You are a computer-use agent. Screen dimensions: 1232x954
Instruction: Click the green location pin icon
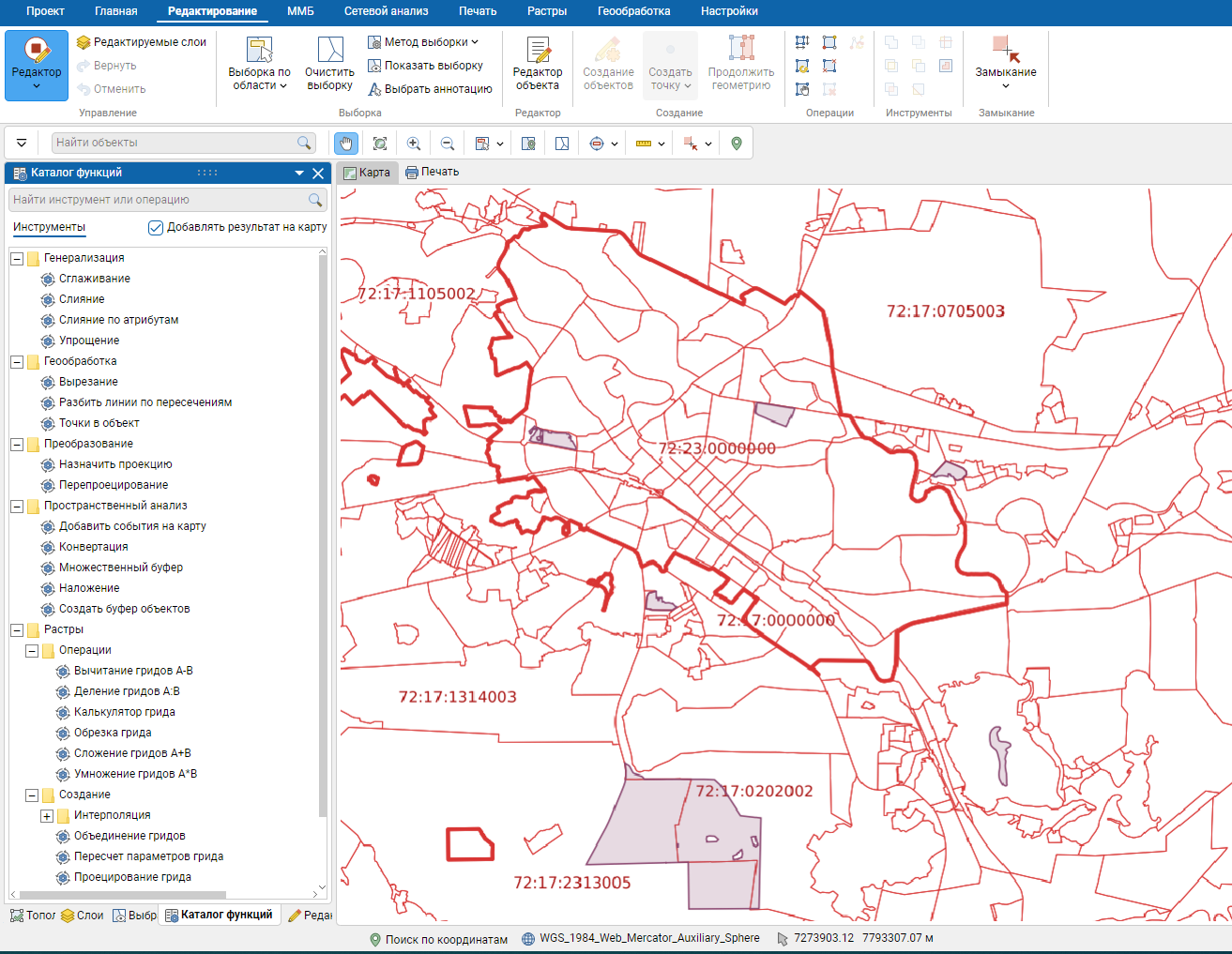(737, 144)
